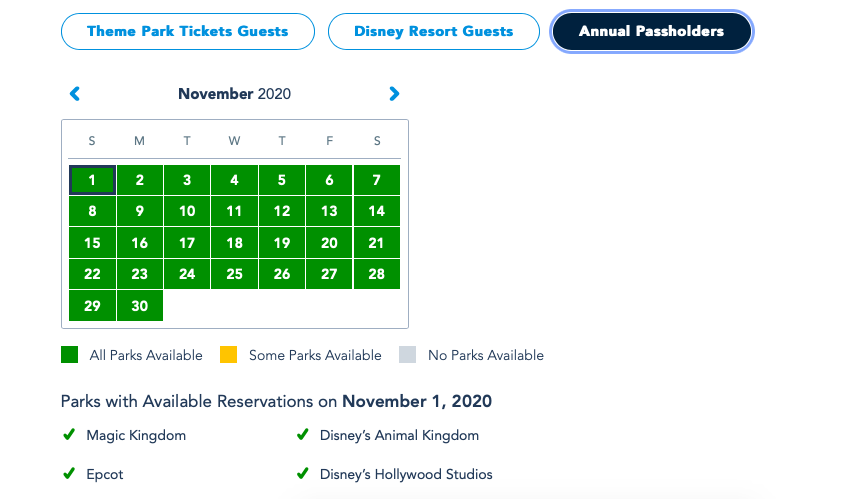Select the Theme Park Tickets Guests tab
The width and height of the screenshot is (846, 499).
187,31
